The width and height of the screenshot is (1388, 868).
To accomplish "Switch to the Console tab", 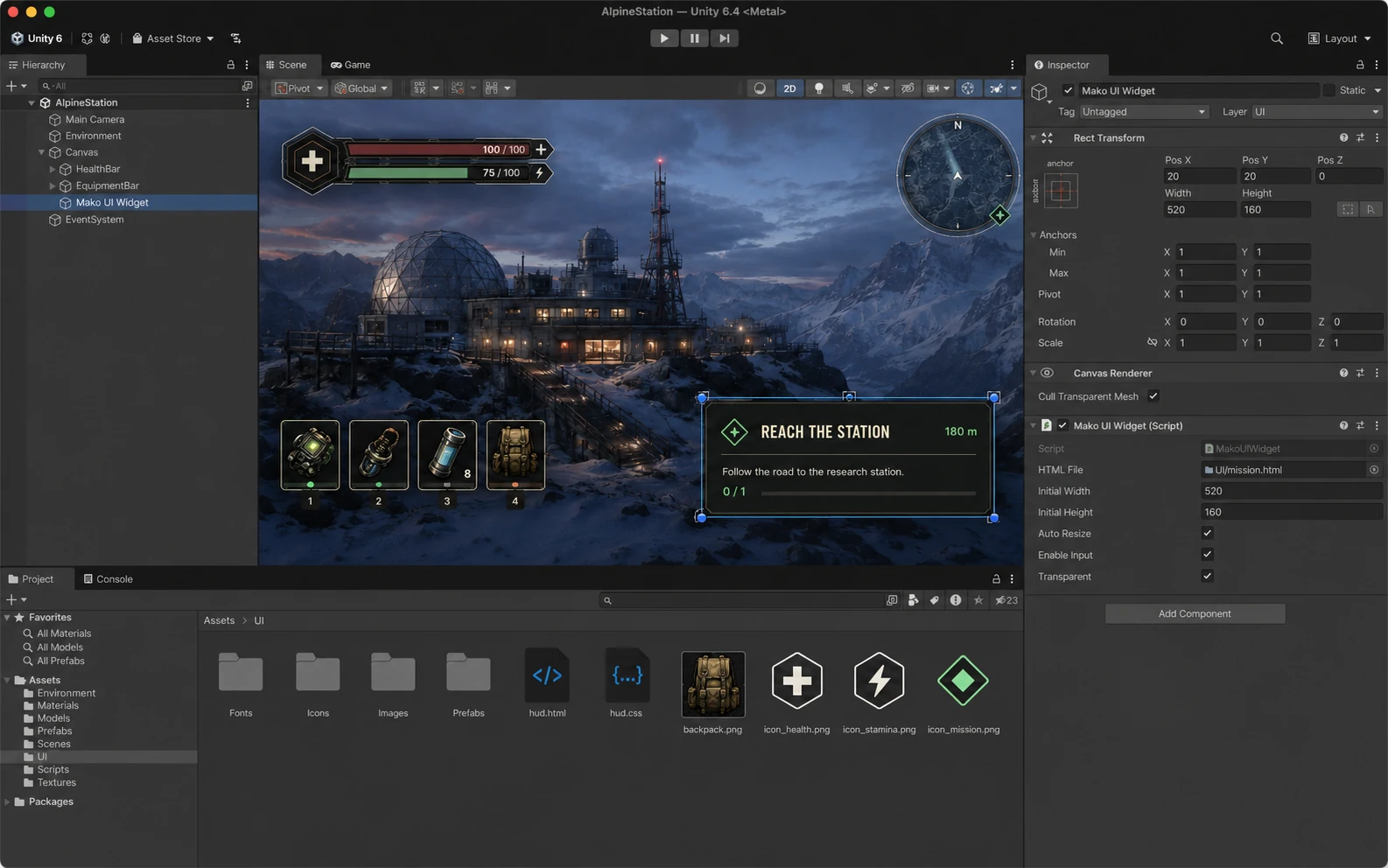I will [x=108, y=579].
